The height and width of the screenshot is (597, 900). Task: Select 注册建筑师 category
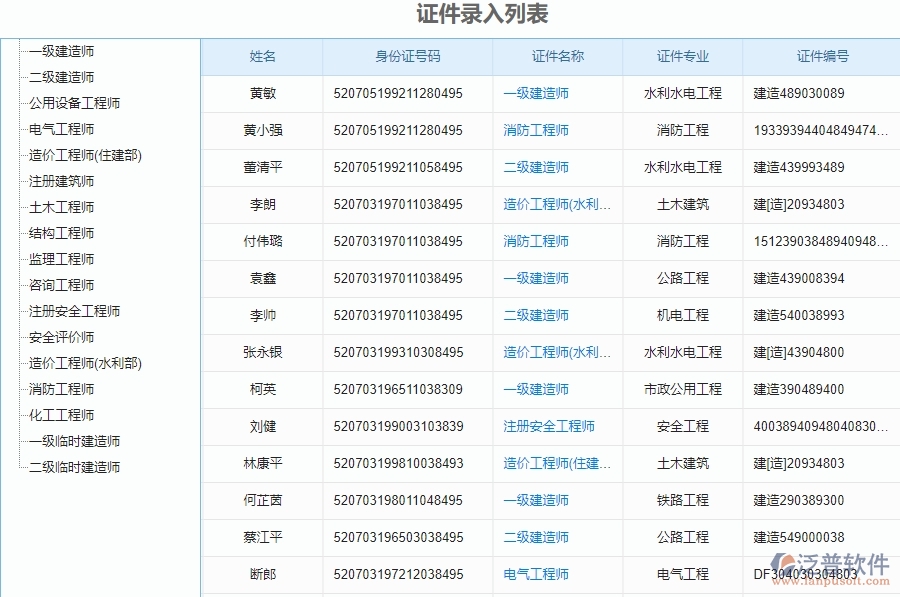[58, 181]
